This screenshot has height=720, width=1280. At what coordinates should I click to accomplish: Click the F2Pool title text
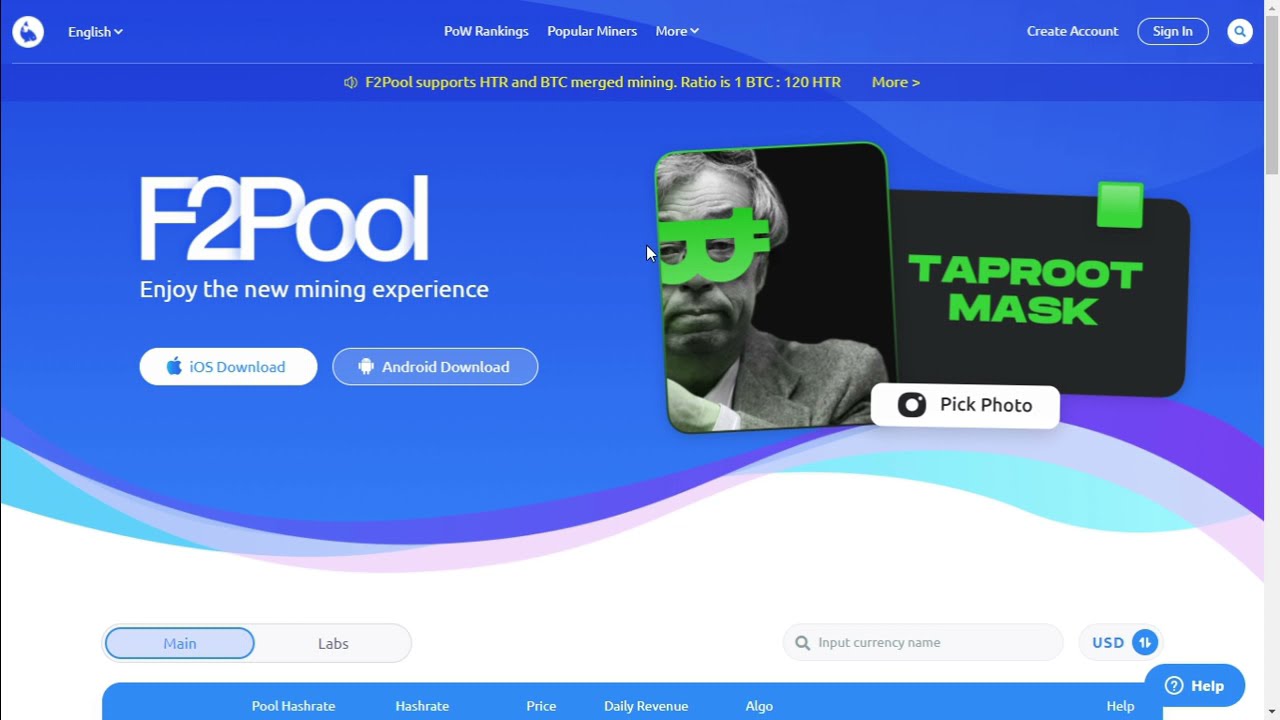(284, 219)
